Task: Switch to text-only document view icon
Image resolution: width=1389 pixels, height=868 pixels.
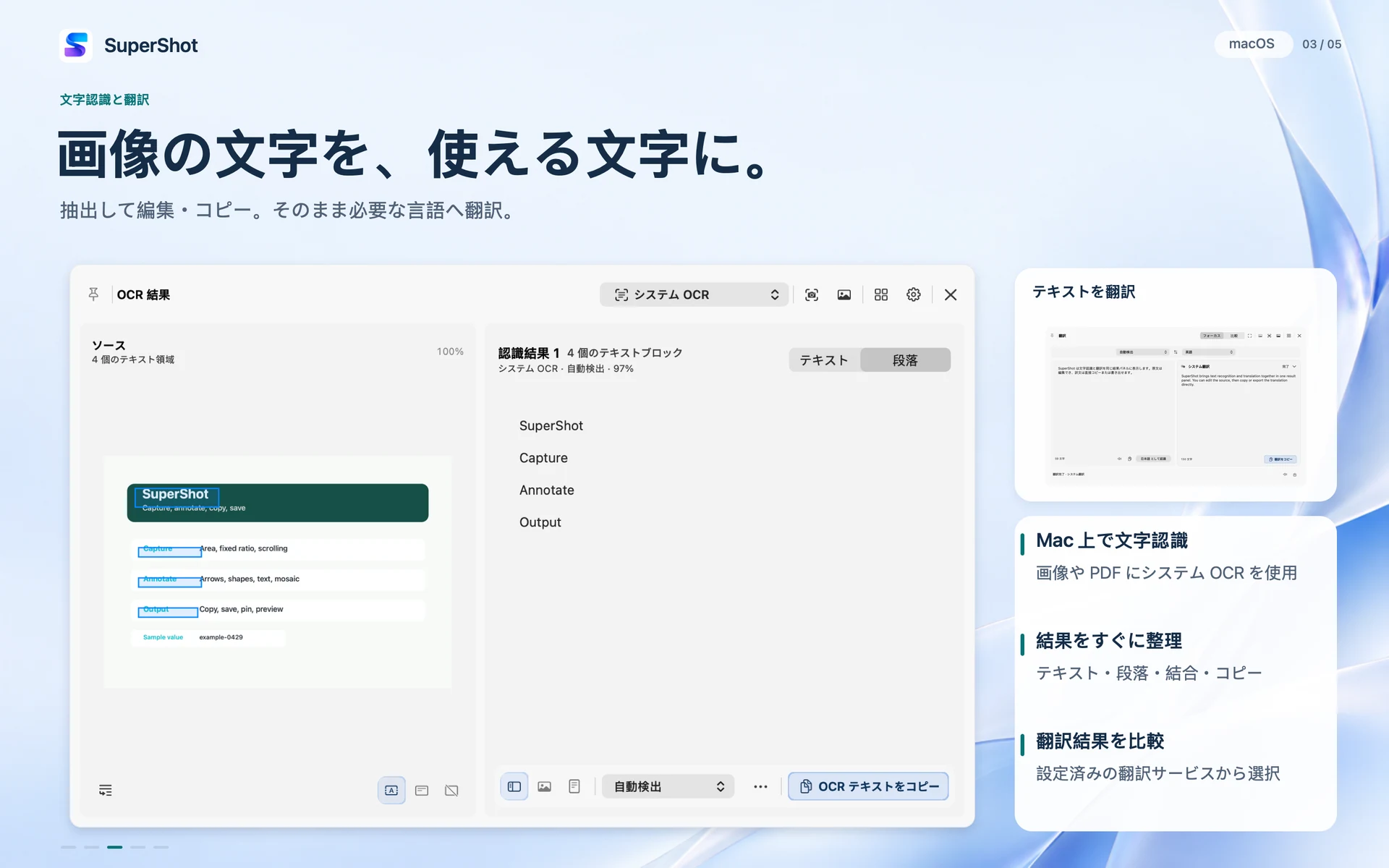Action: click(574, 786)
